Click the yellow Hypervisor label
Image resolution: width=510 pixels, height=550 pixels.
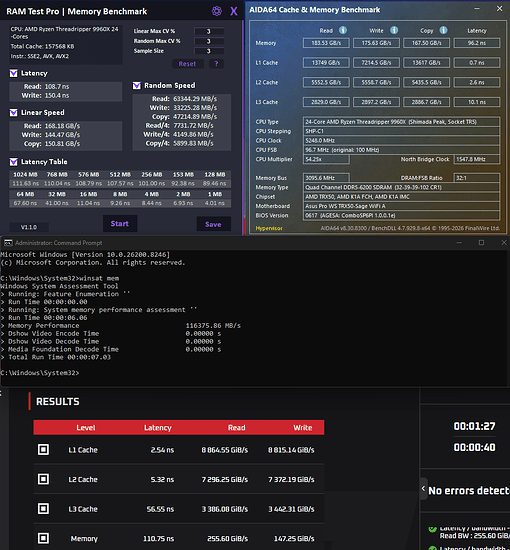click(x=269, y=228)
